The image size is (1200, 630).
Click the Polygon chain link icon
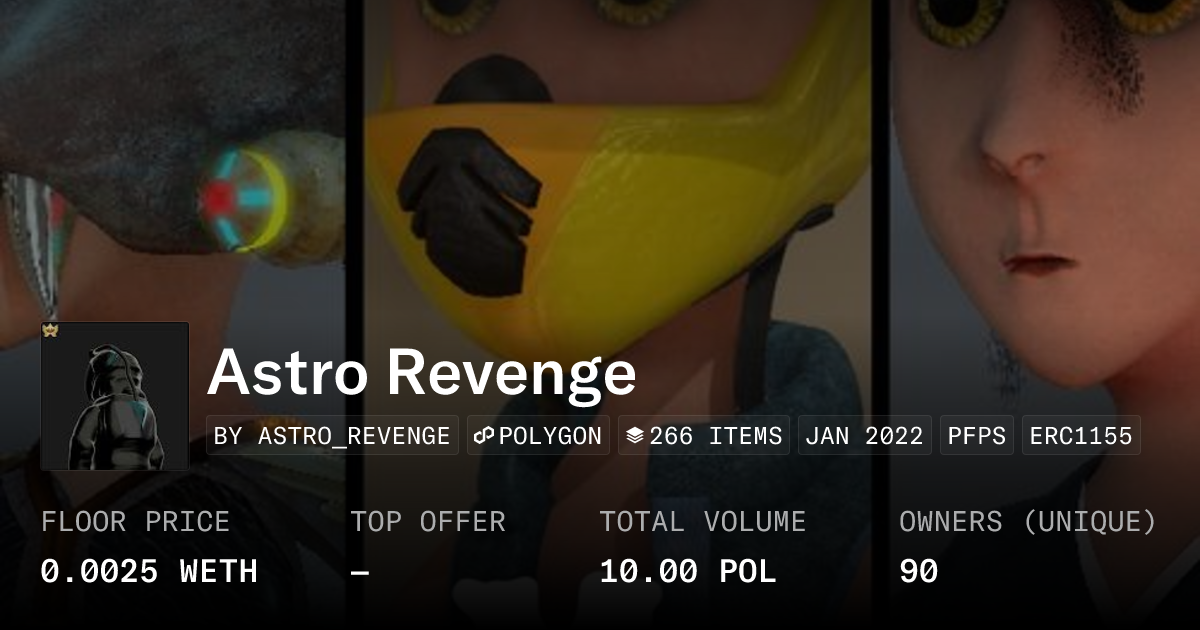tap(485, 436)
